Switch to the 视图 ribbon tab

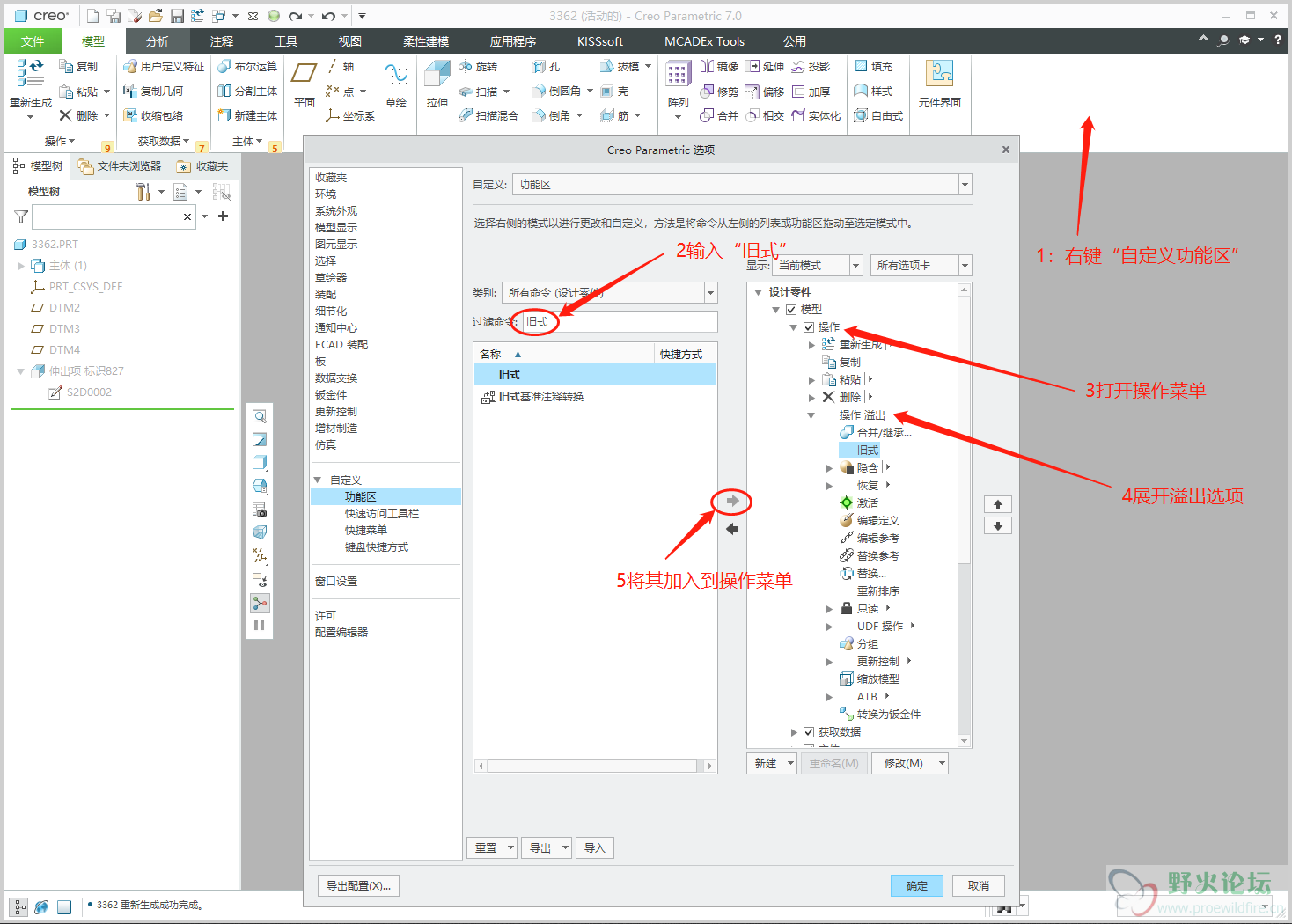tap(350, 41)
